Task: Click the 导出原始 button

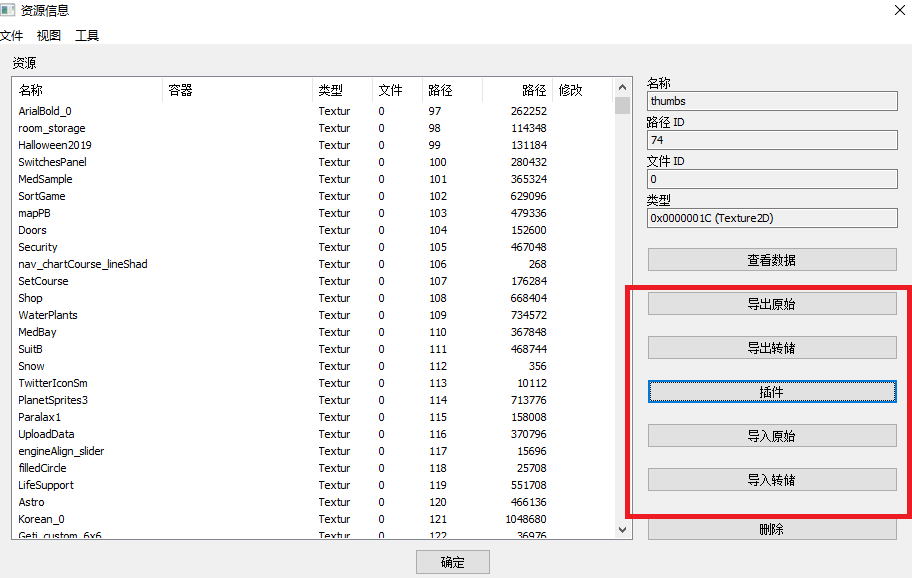Action: [x=772, y=304]
